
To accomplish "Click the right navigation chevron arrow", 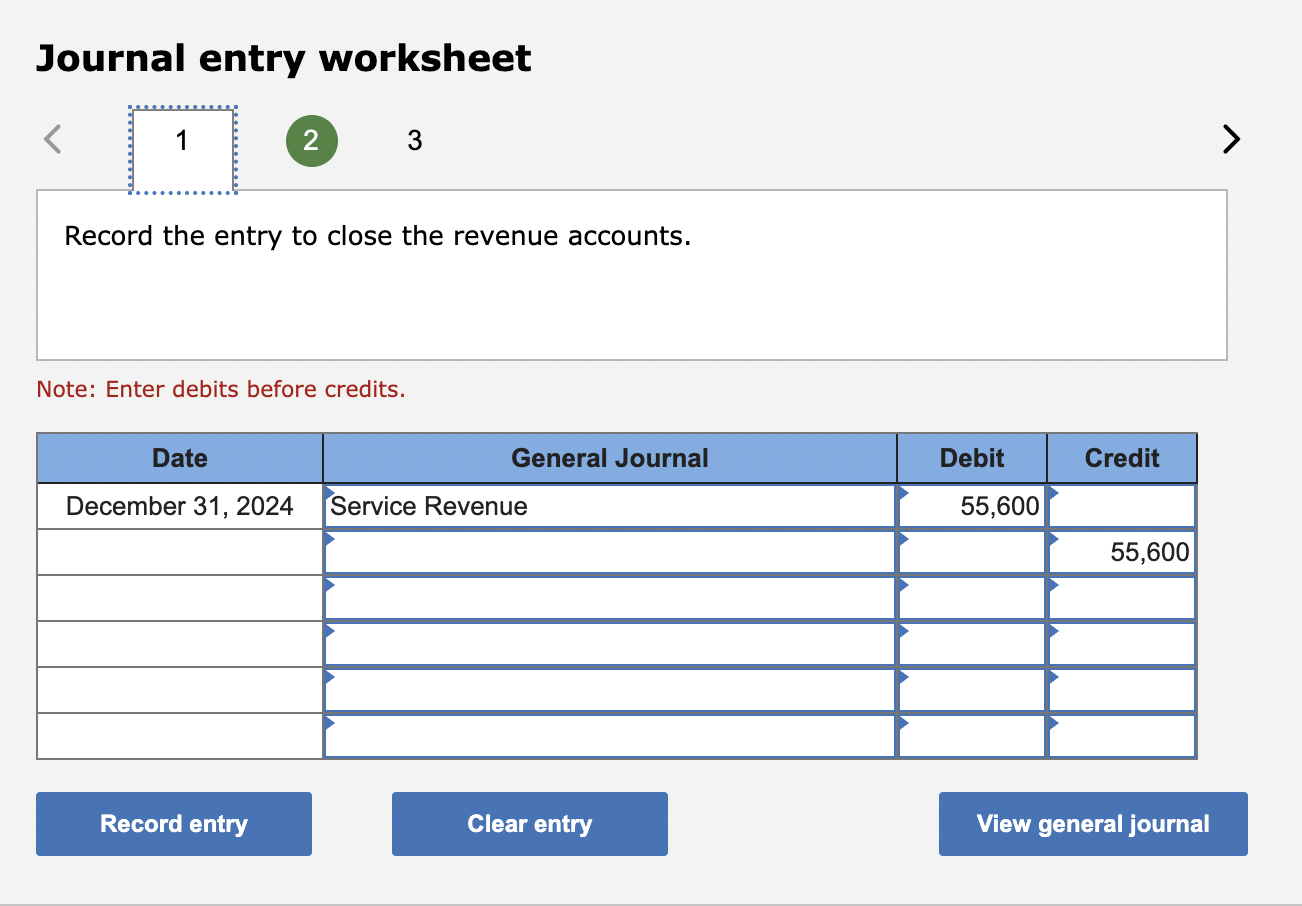I will point(1231,140).
